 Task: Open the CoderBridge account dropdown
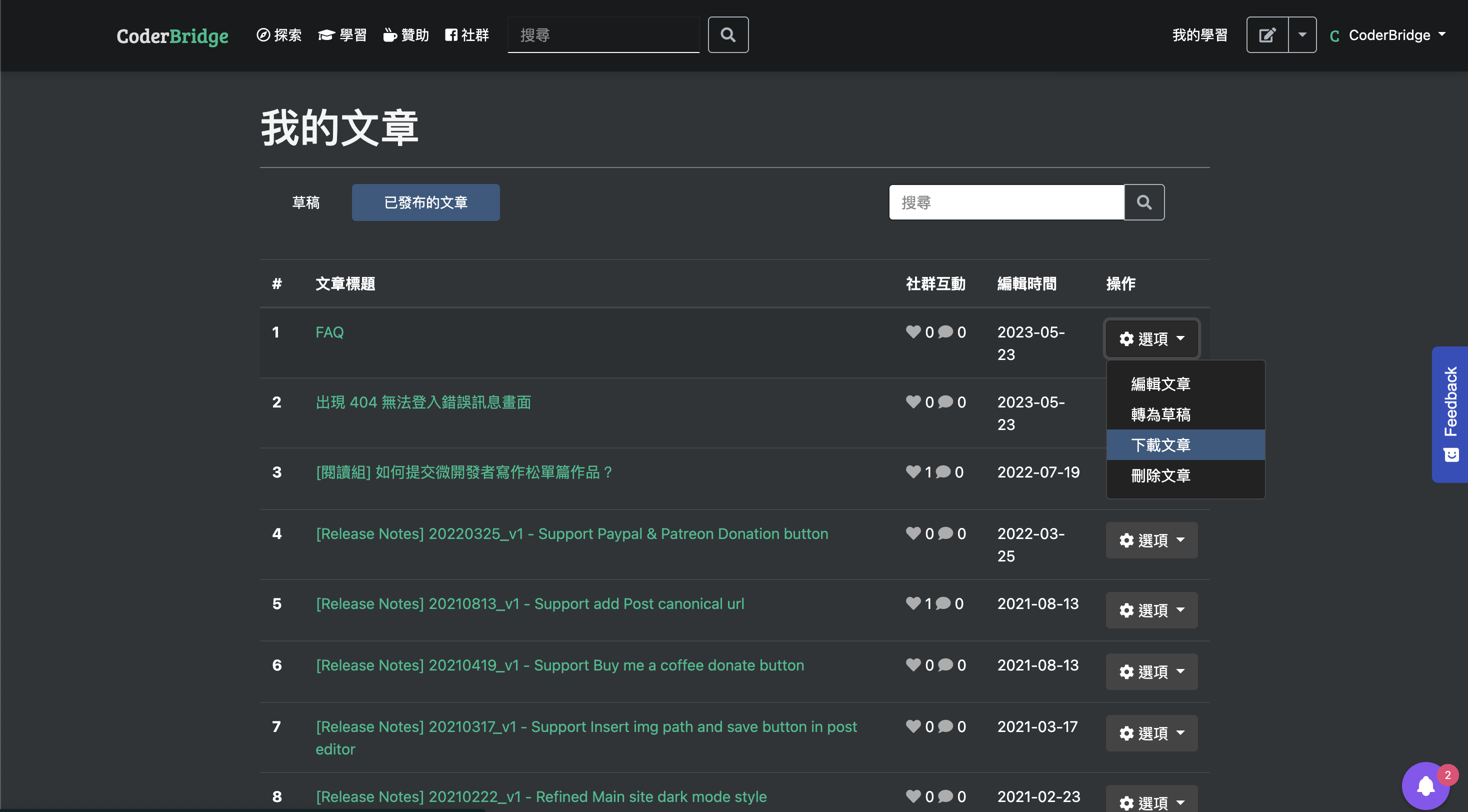coord(1388,35)
